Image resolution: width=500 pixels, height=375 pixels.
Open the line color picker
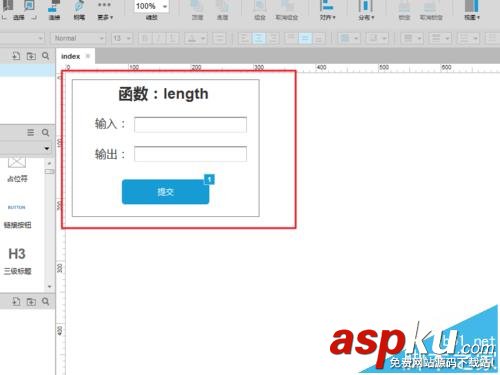click(x=377, y=38)
